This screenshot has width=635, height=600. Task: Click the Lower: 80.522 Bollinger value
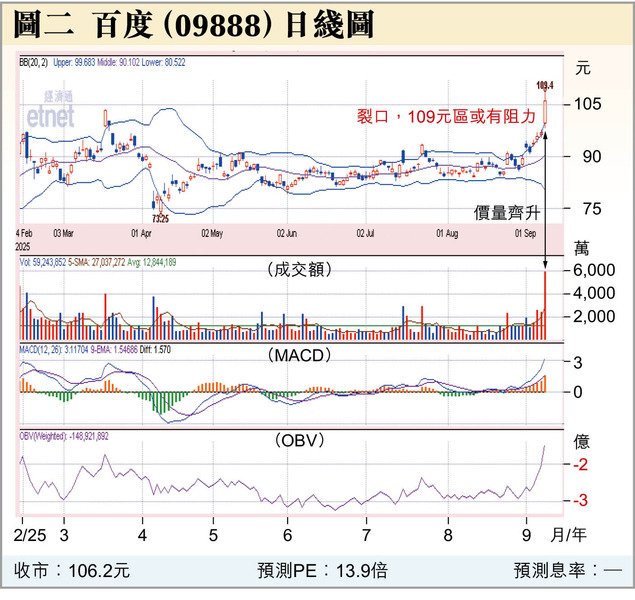pyautogui.click(x=163, y=63)
